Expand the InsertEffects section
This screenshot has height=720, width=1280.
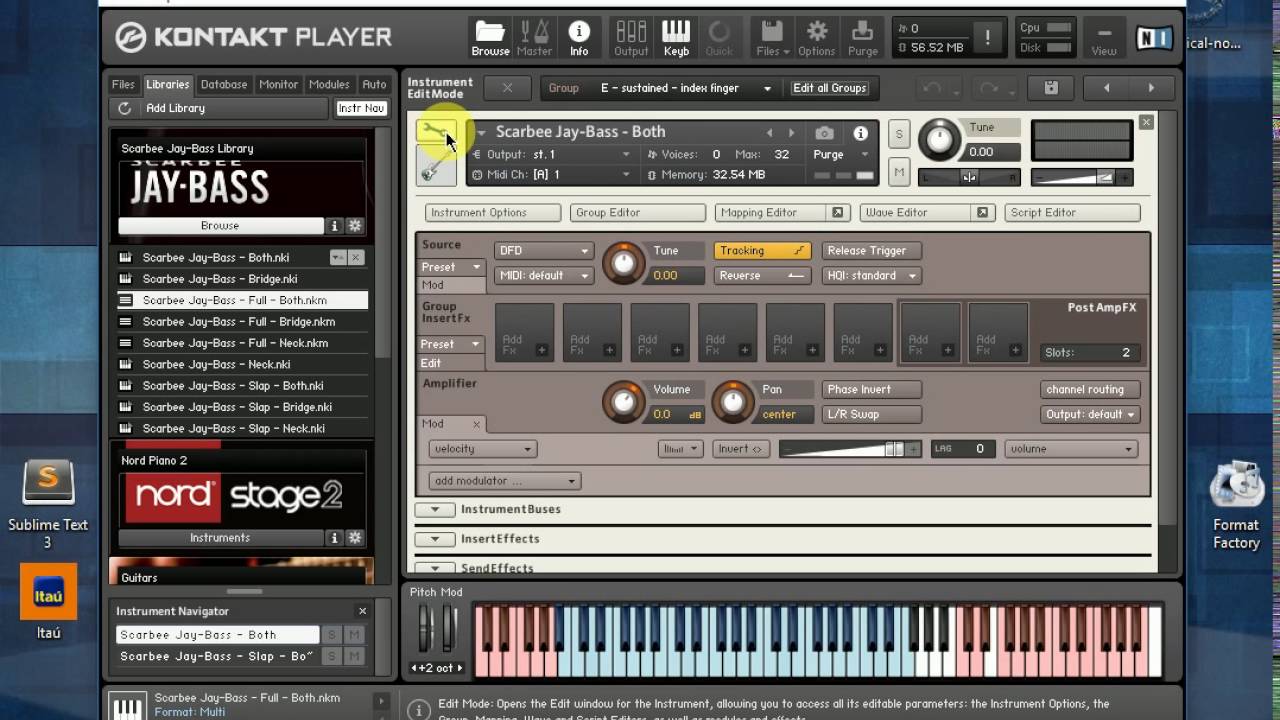(435, 539)
